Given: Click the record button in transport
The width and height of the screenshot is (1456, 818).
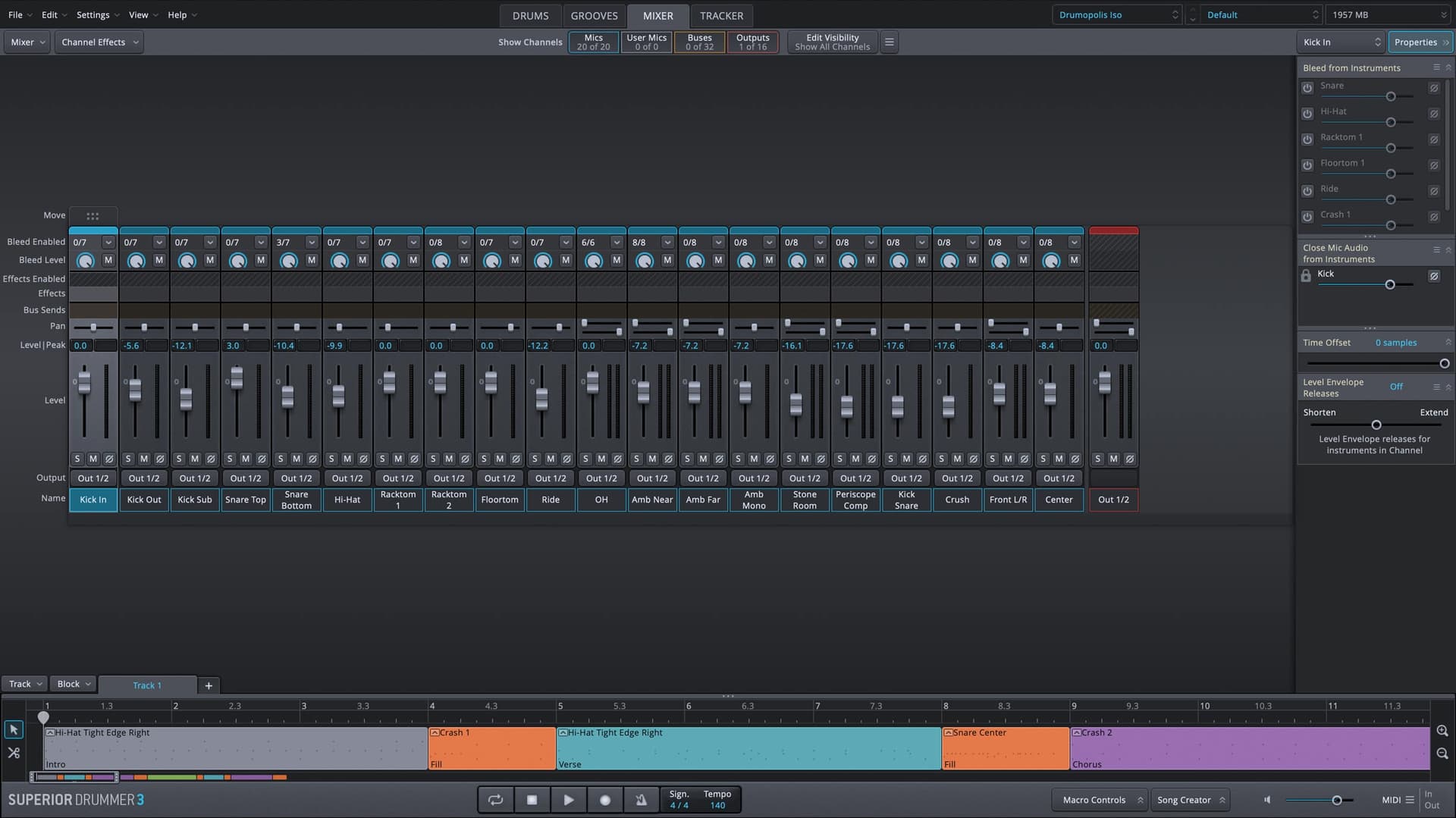Looking at the screenshot, I should (x=604, y=799).
